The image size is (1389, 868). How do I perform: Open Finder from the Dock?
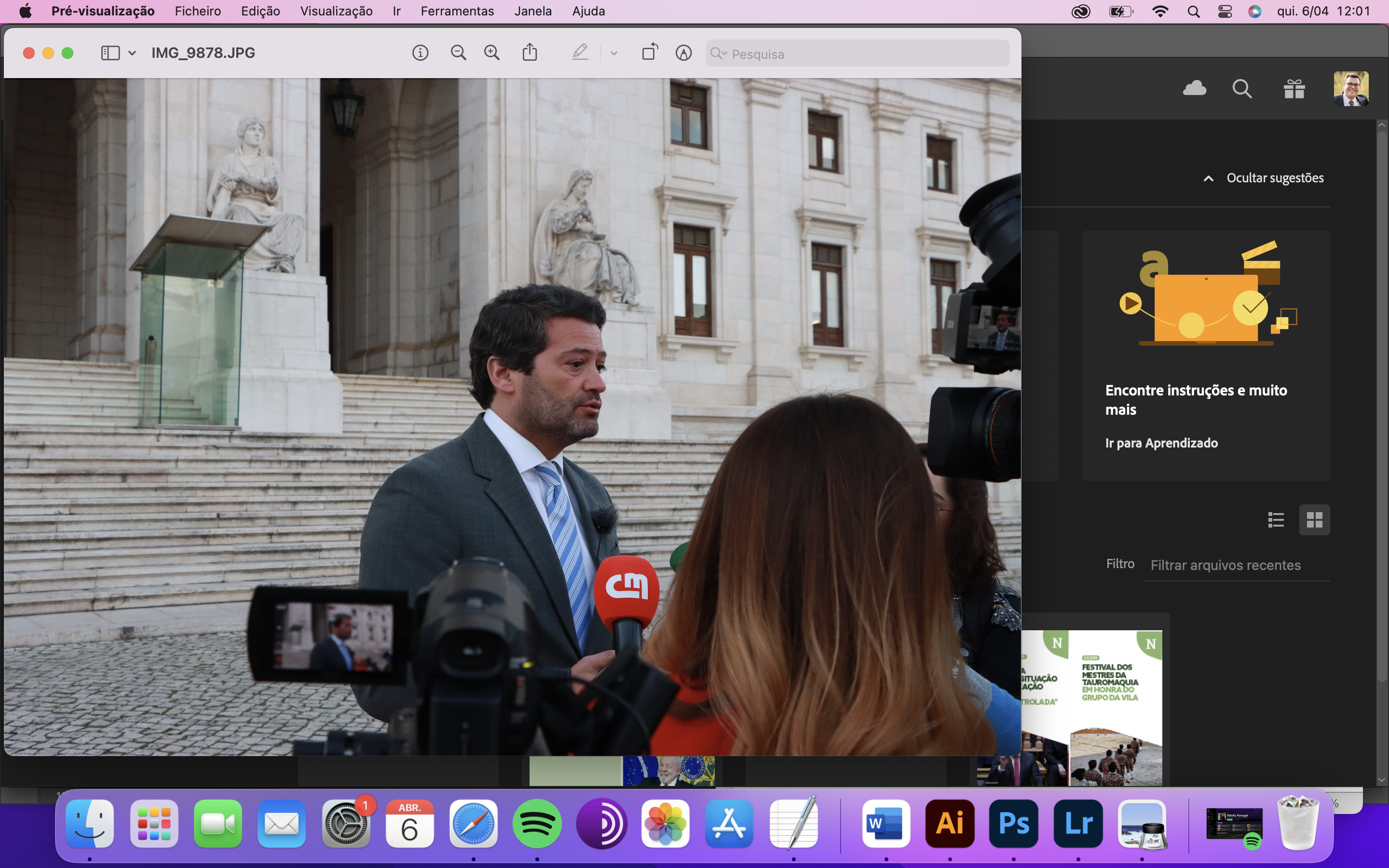pyautogui.click(x=90, y=824)
